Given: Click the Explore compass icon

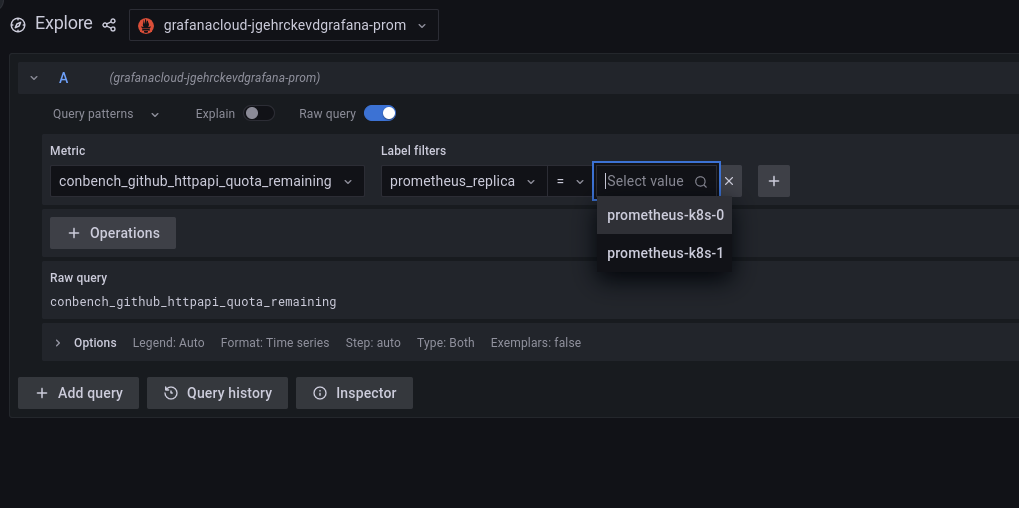Looking at the screenshot, I should [x=18, y=25].
